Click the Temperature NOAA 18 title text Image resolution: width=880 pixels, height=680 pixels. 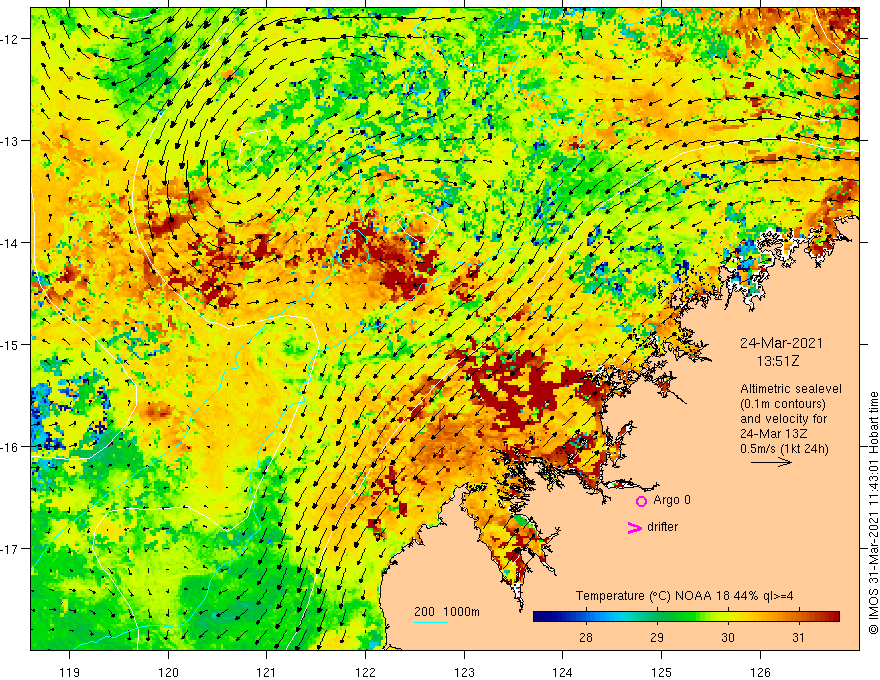coord(684,596)
